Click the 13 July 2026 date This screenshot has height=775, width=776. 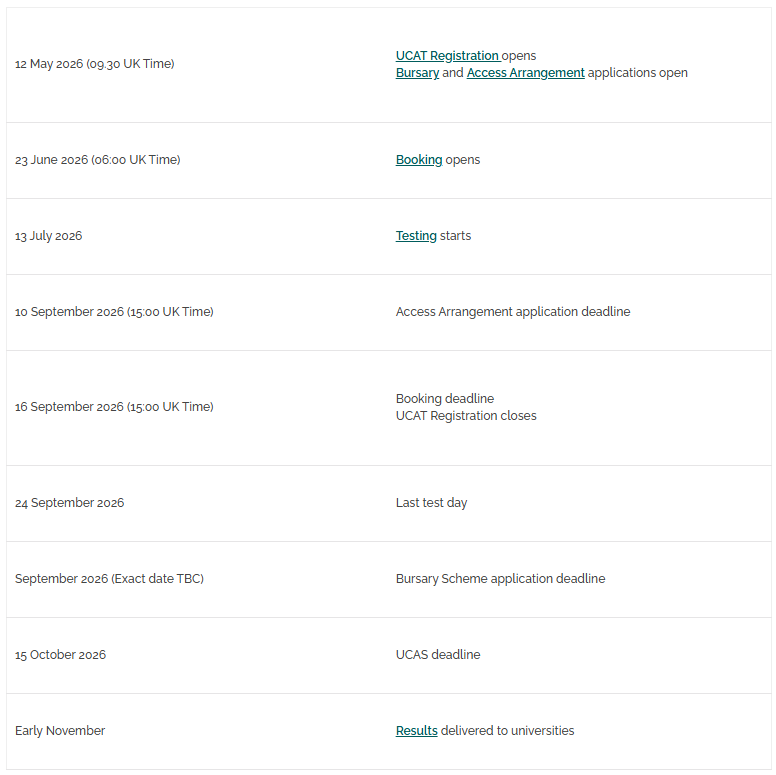tap(48, 236)
